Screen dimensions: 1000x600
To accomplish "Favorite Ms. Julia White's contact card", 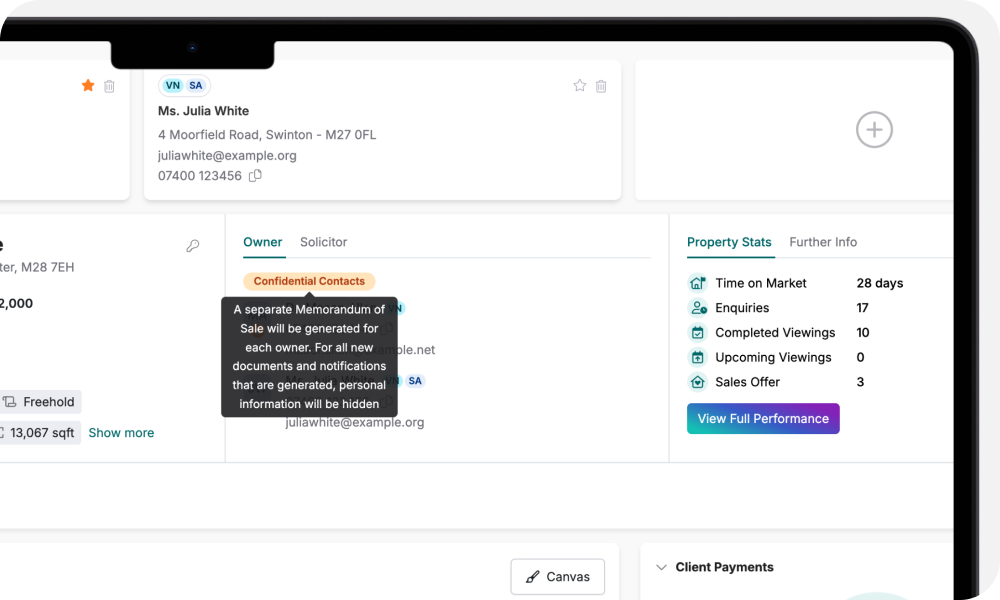I will (x=579, y=86).
